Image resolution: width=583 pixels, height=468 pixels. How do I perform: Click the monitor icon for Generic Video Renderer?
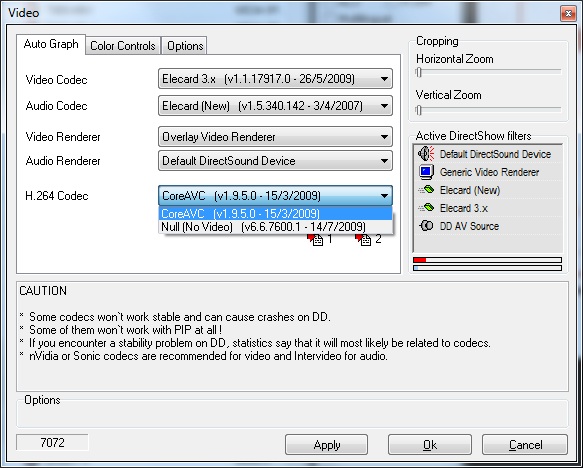[426, 172]
